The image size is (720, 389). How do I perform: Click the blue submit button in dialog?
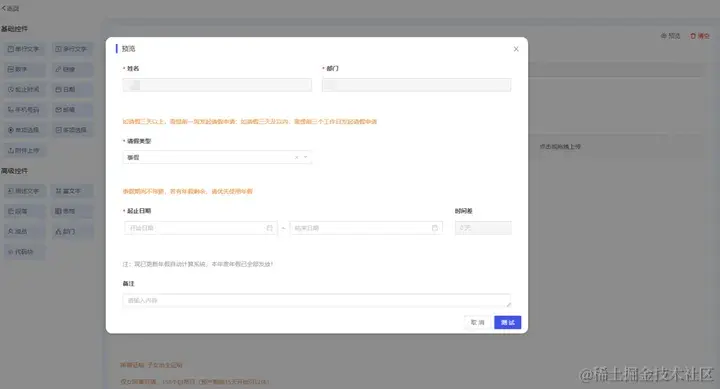(x=507, y=322)
